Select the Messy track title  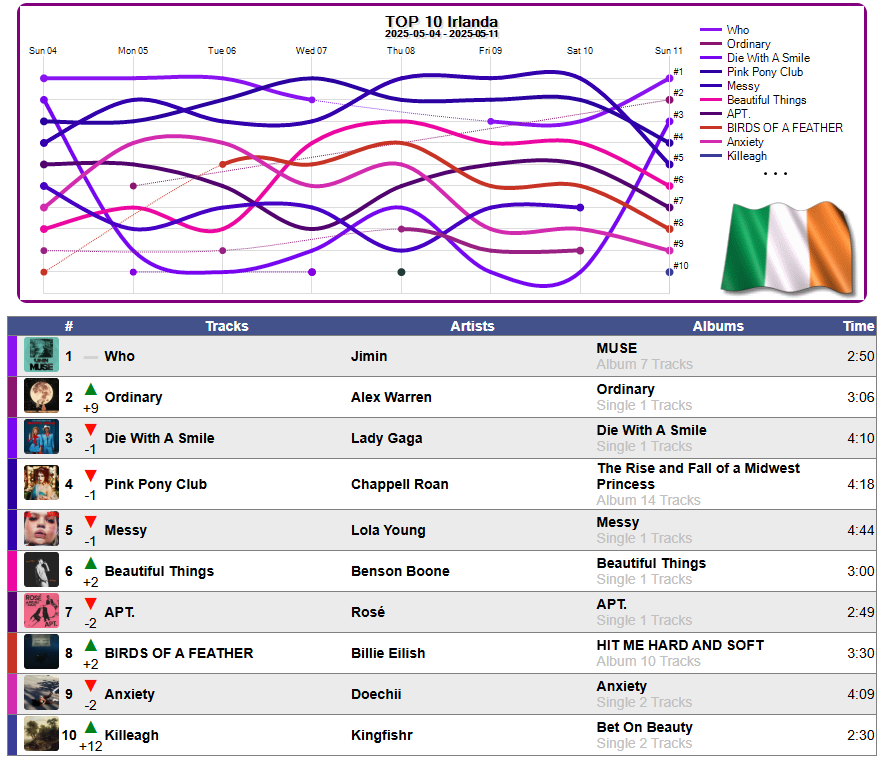coord(126,530)
